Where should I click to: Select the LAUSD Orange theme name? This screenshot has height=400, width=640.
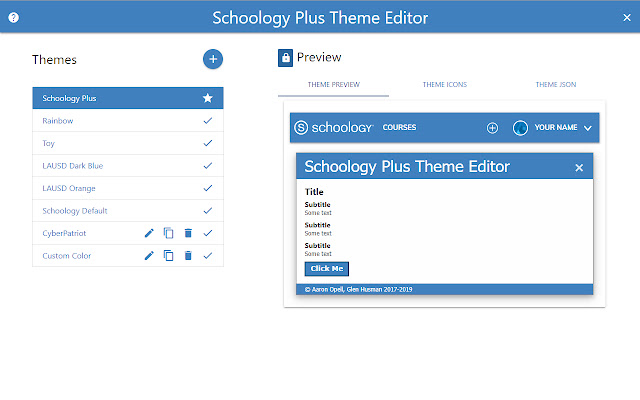69,188
